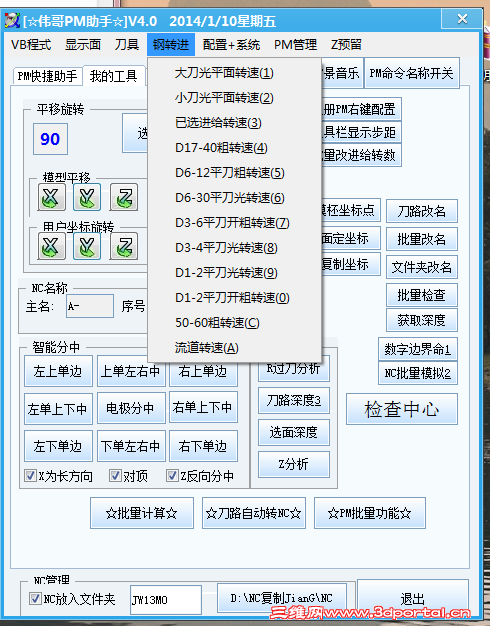
Task: Click the ☆批量计算☆ button
Action: point(142,513)
